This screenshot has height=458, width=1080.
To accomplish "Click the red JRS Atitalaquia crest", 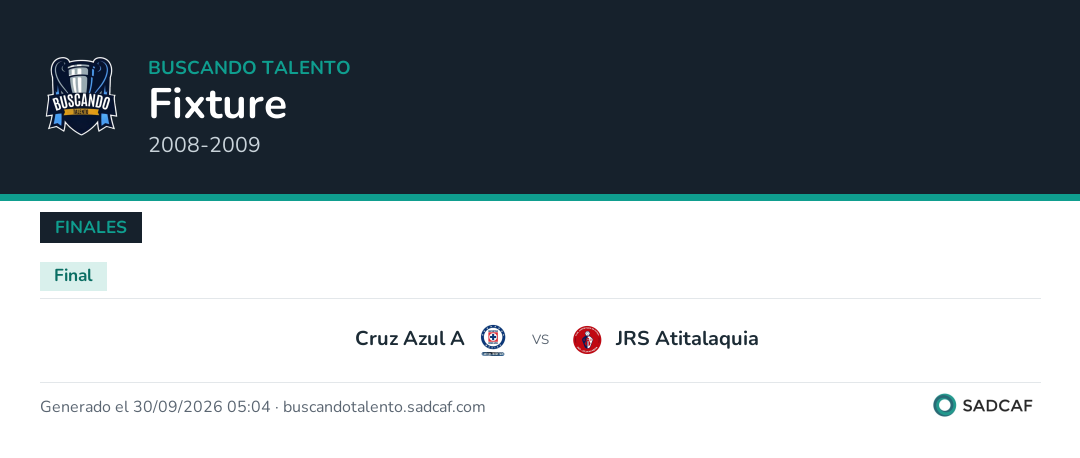I will (587, 340).
